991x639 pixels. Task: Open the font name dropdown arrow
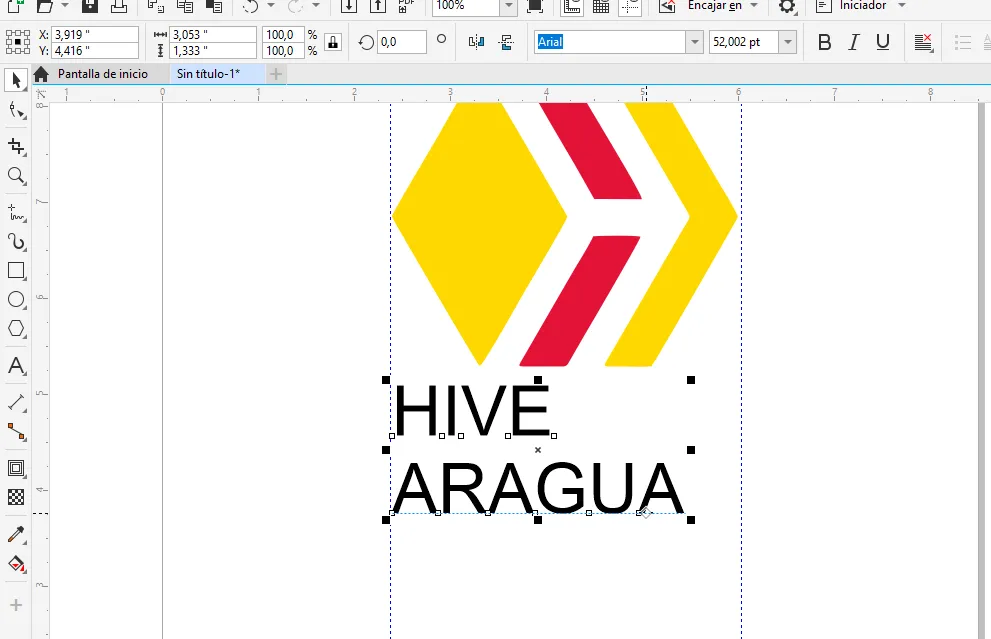pos(695,42)
